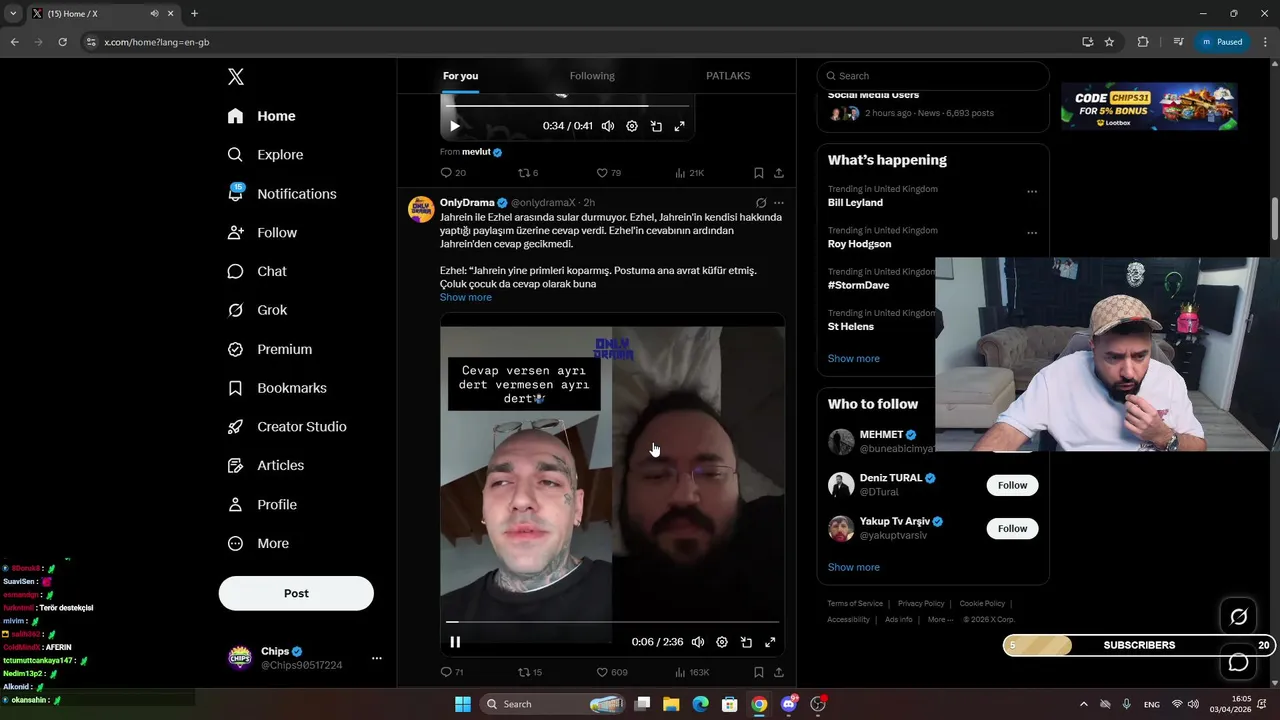The image size is (1280, 720).
Task: Play the mevlut video
Action: coord(455,126)
